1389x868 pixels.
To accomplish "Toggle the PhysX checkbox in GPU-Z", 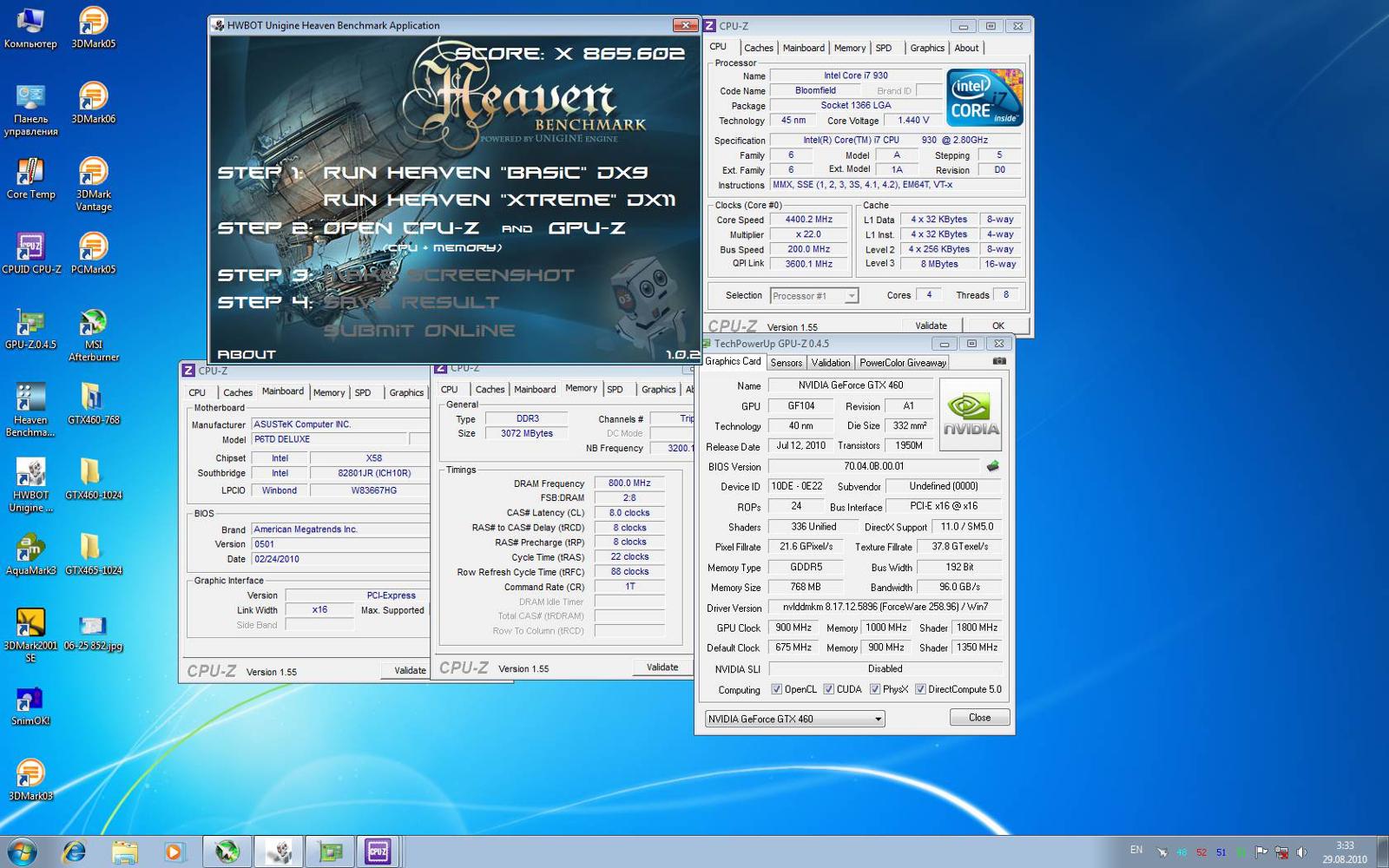I will pyautogui.click(x=874, y=689).
